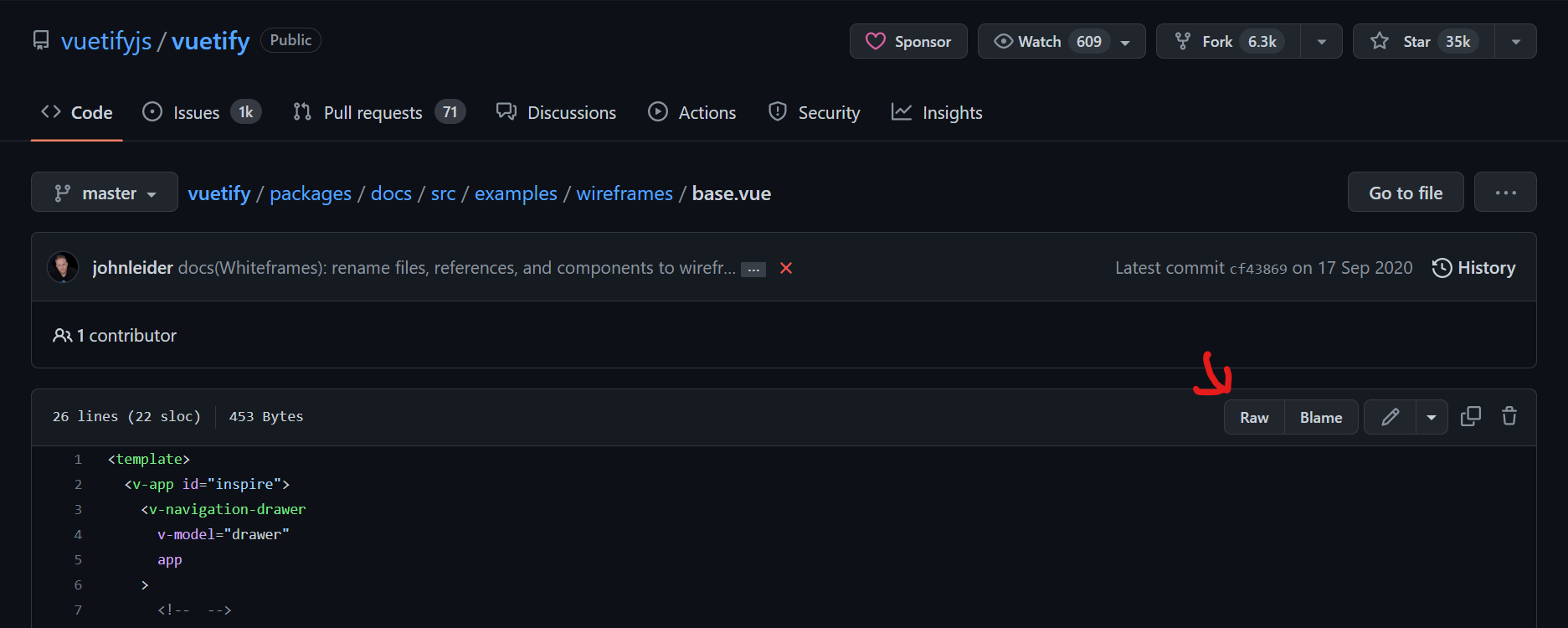
Task: Click the Issues count 1k badge
Action: [246, 112]
